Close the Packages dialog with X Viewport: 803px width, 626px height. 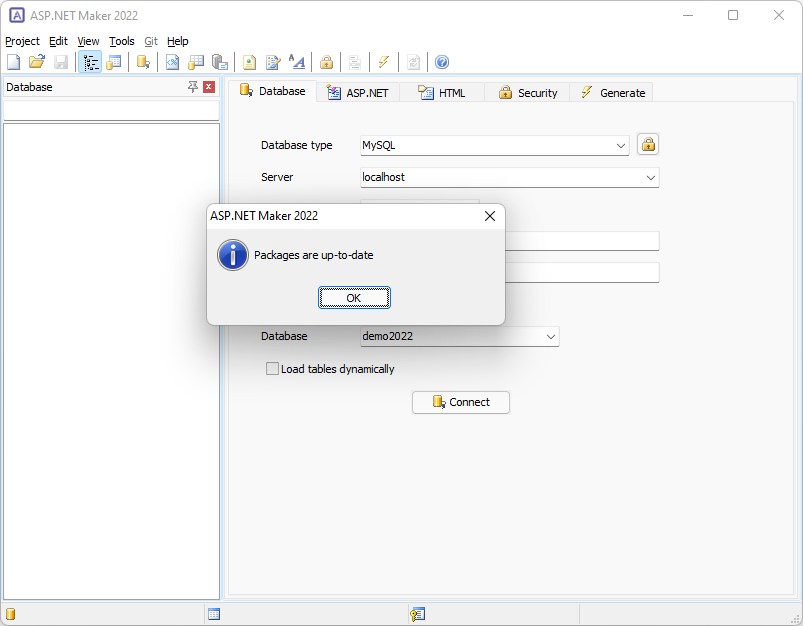490,216
